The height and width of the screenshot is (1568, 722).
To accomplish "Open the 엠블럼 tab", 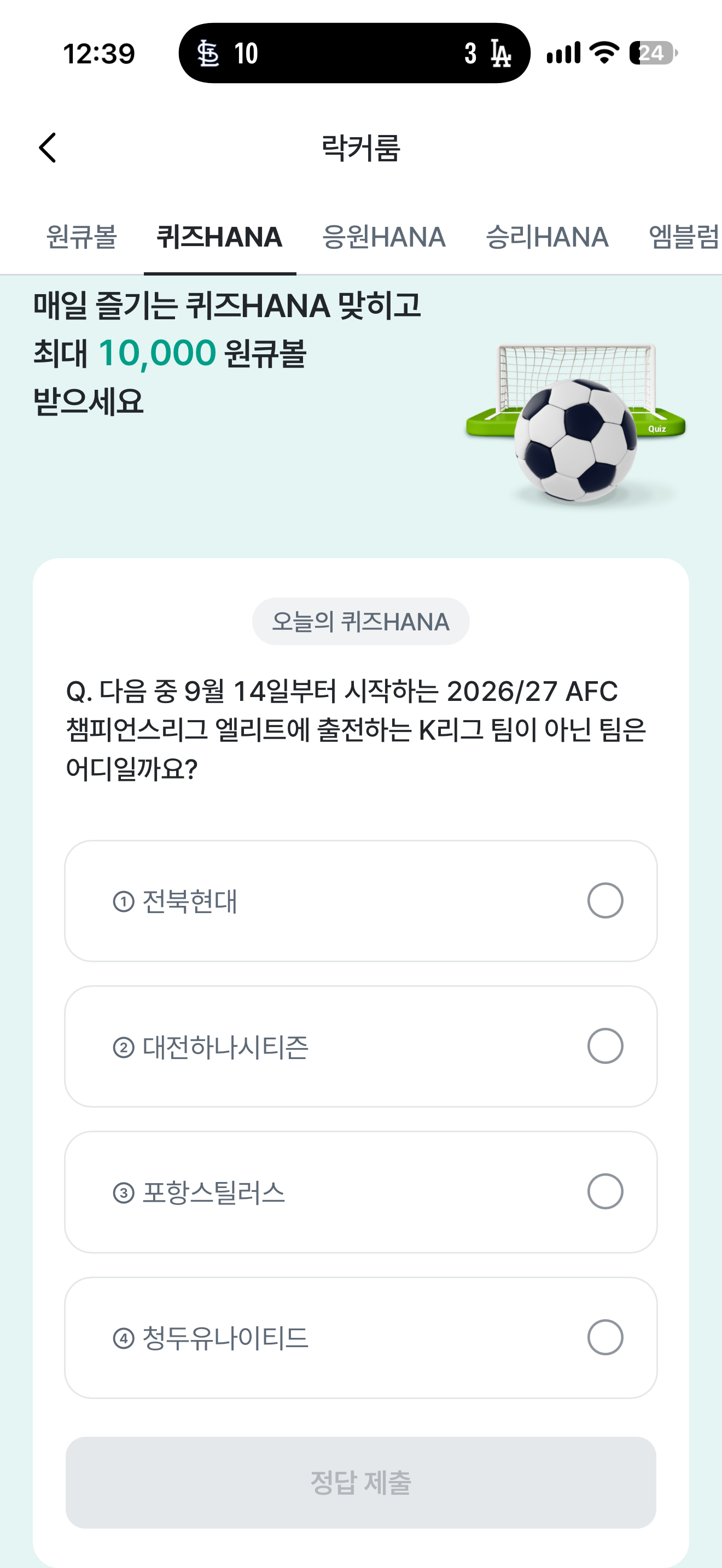I will tap(684, 237).
